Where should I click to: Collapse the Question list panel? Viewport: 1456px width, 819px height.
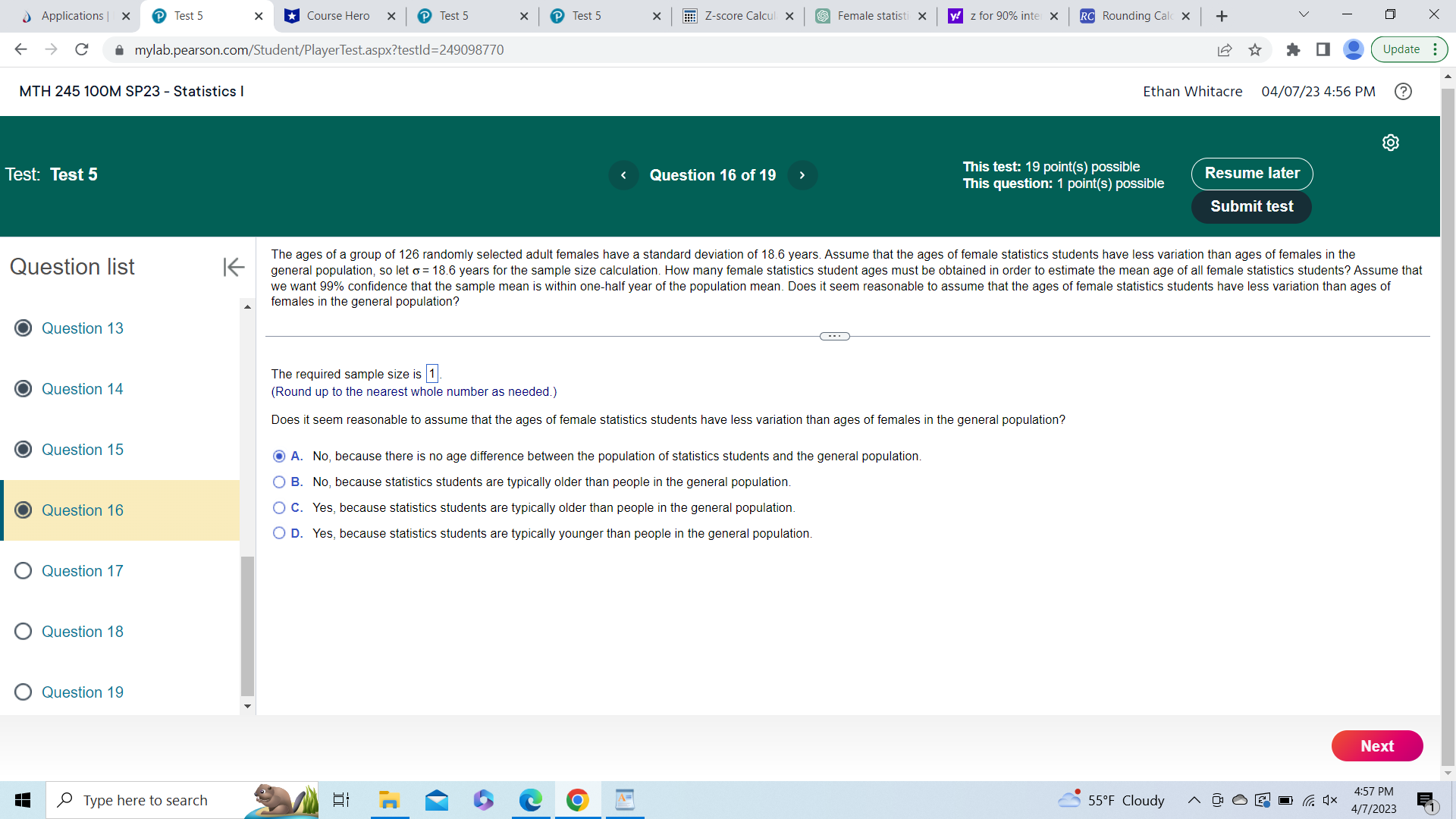[233, 267]
